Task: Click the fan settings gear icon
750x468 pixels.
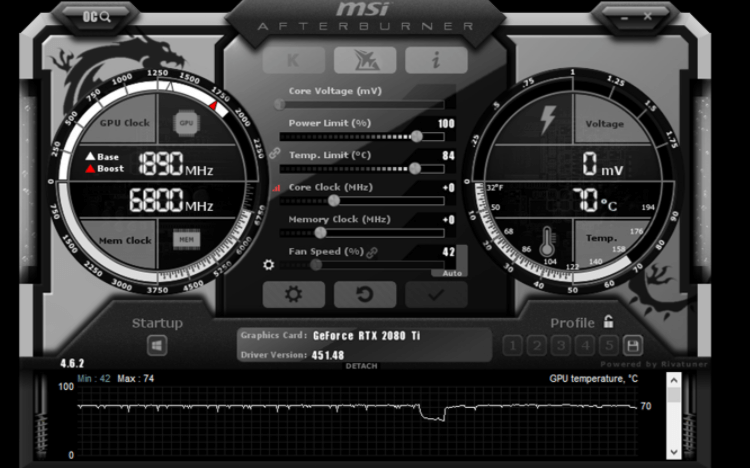Action: (268, 265)
